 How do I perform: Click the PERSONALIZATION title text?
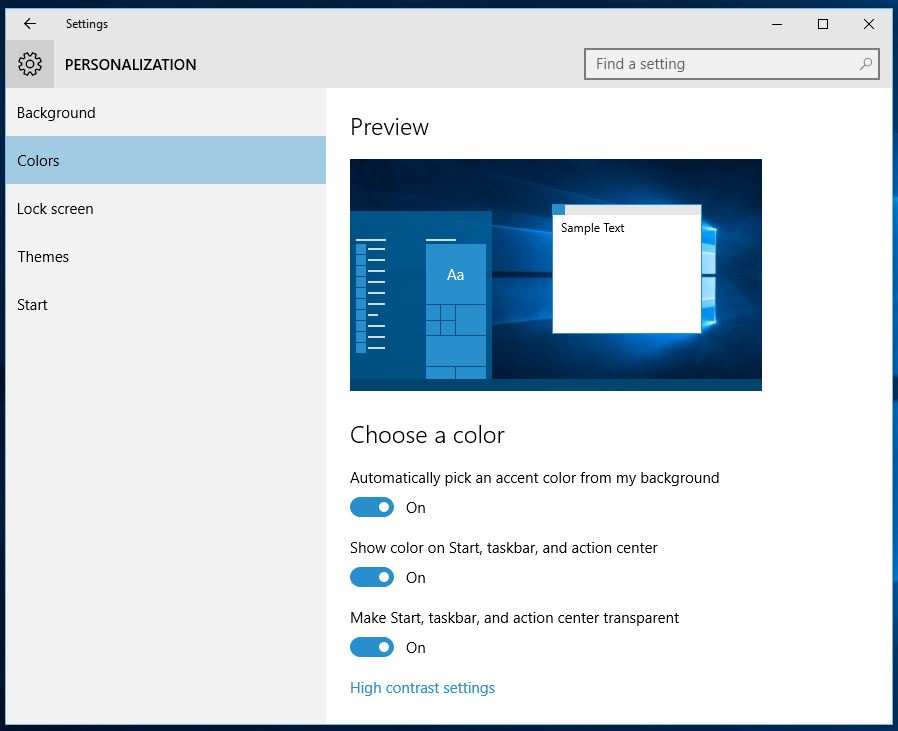(x=131, y=64)
